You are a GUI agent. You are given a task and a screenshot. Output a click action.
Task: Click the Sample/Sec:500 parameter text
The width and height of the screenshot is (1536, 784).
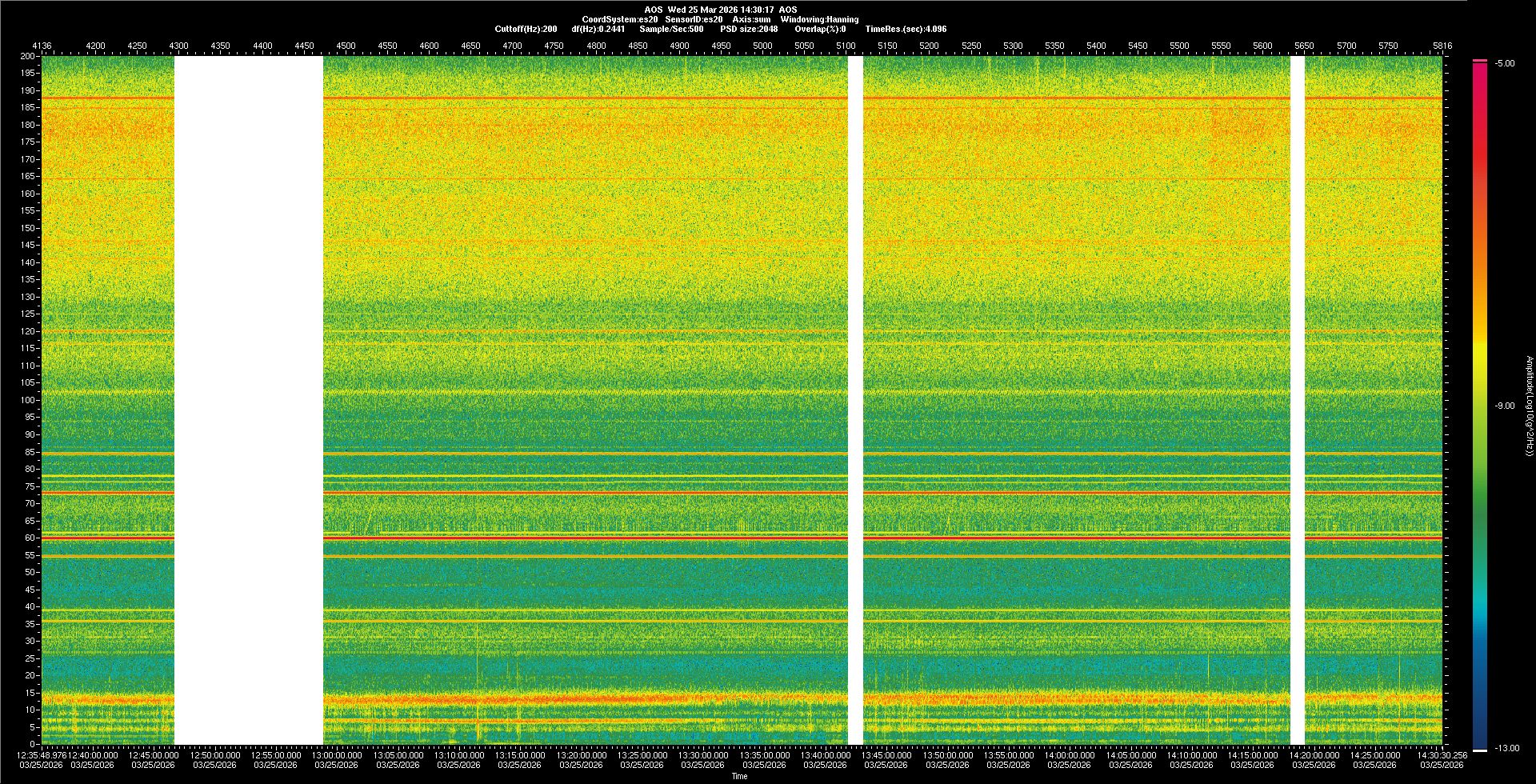[x=671, y=29]
